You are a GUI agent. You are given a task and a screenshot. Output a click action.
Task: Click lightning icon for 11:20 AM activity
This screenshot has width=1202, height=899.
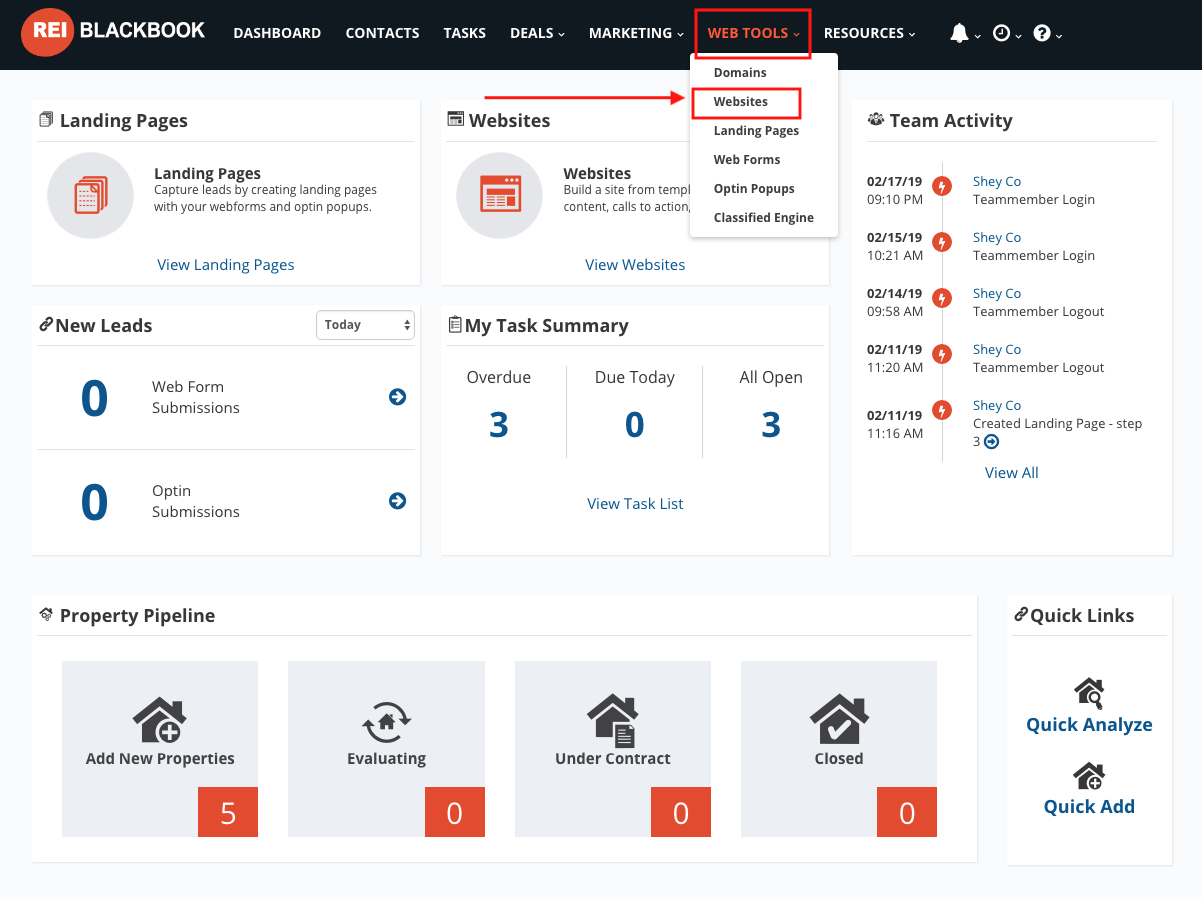tap(941, 354)
